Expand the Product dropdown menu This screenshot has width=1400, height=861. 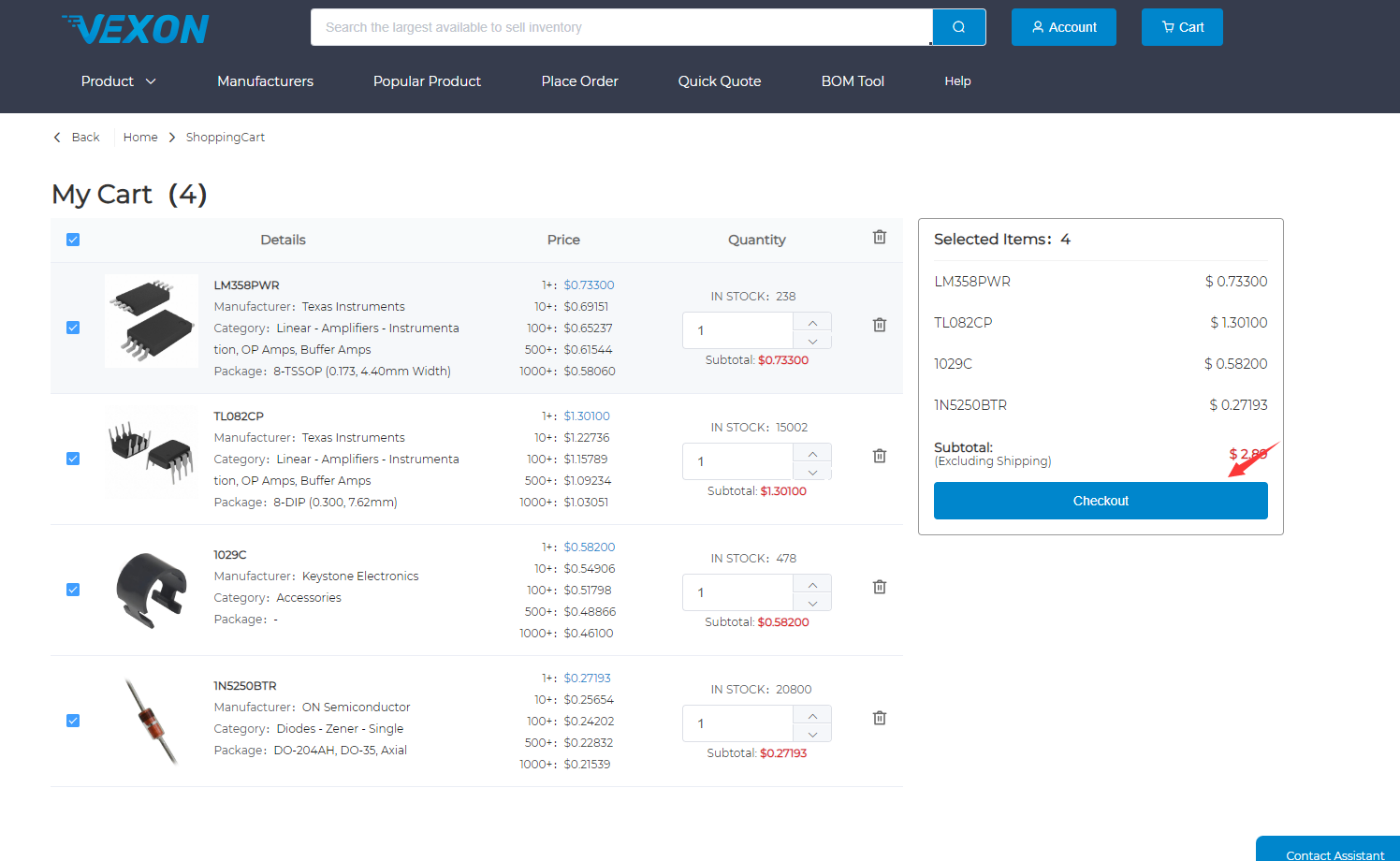119,81
